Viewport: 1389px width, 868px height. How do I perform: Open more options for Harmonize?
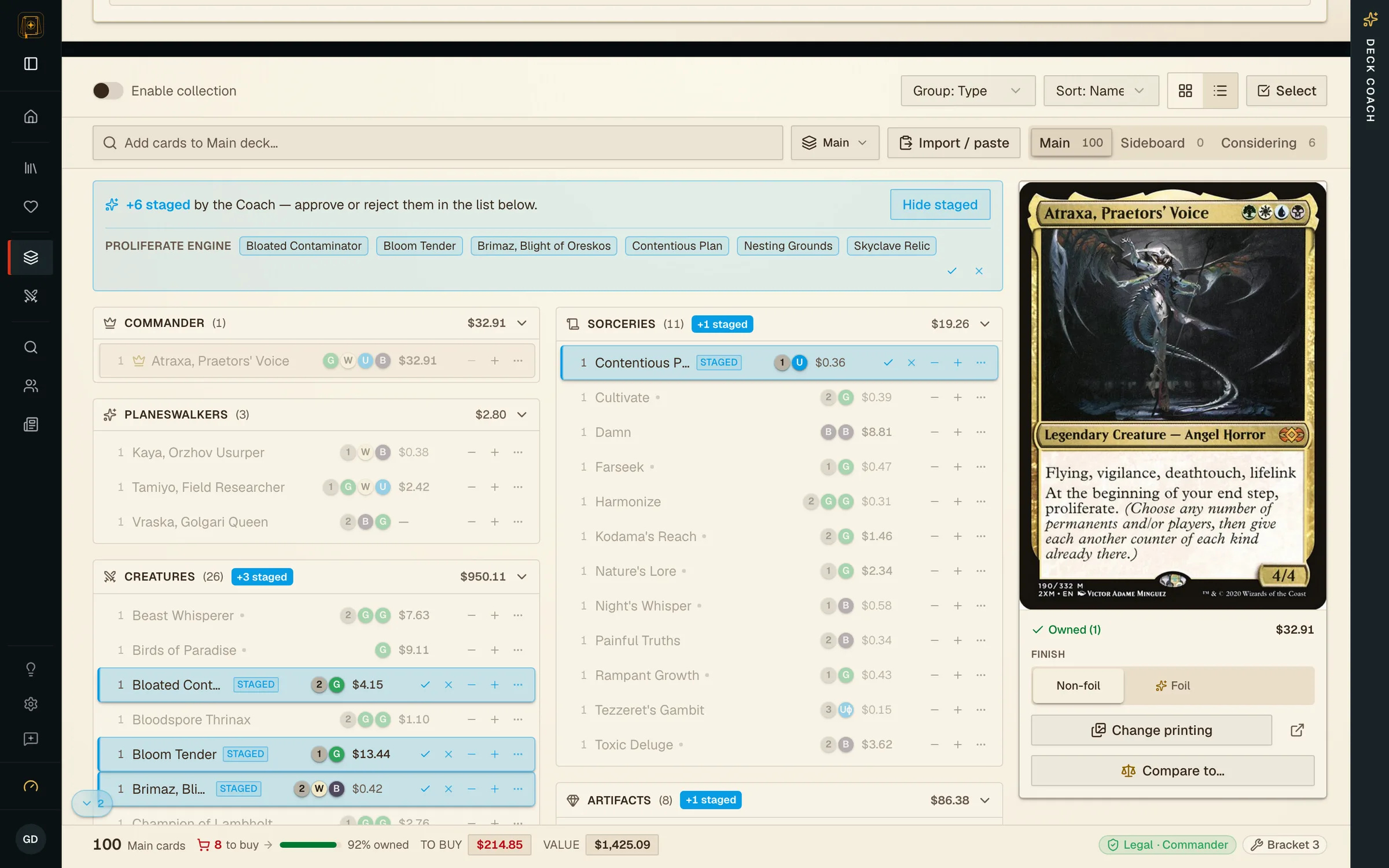980,502
